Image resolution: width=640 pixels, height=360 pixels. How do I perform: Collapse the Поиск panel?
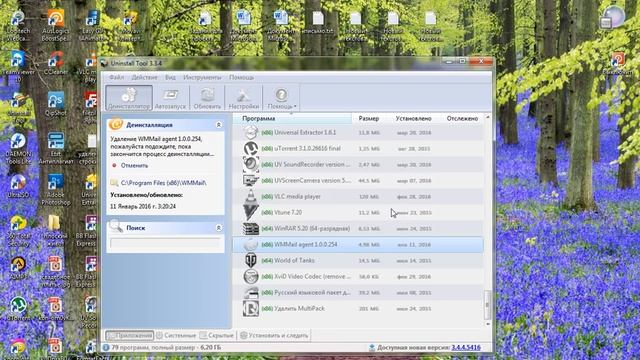[x=218, y=228]
